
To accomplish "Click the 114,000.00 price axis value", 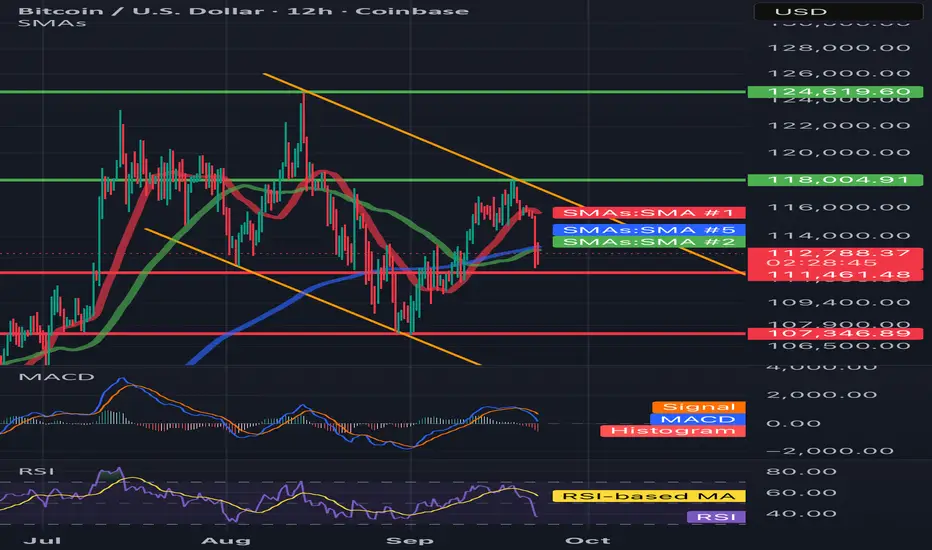I will [839, 235].
